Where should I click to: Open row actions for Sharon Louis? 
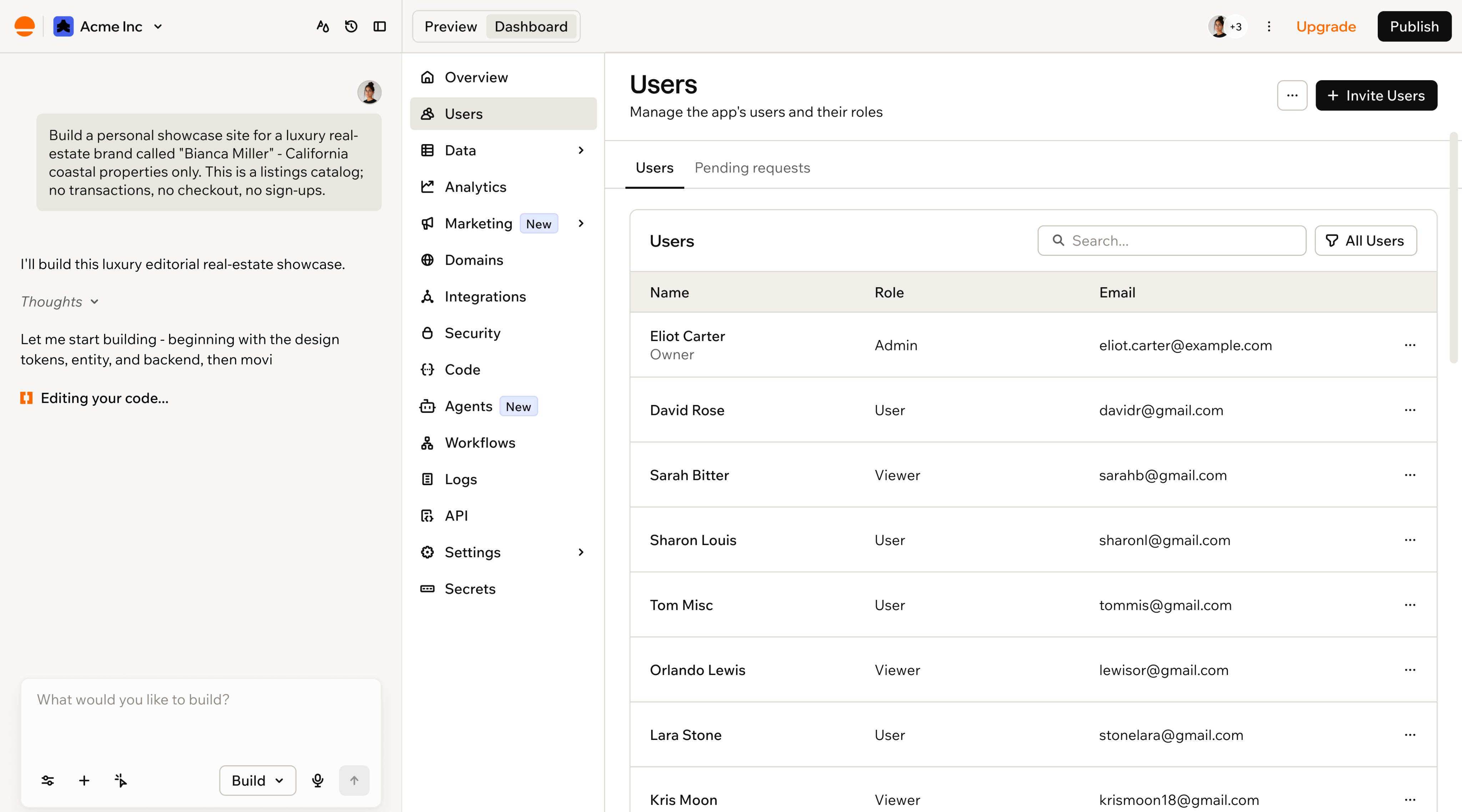[1410, 540]
